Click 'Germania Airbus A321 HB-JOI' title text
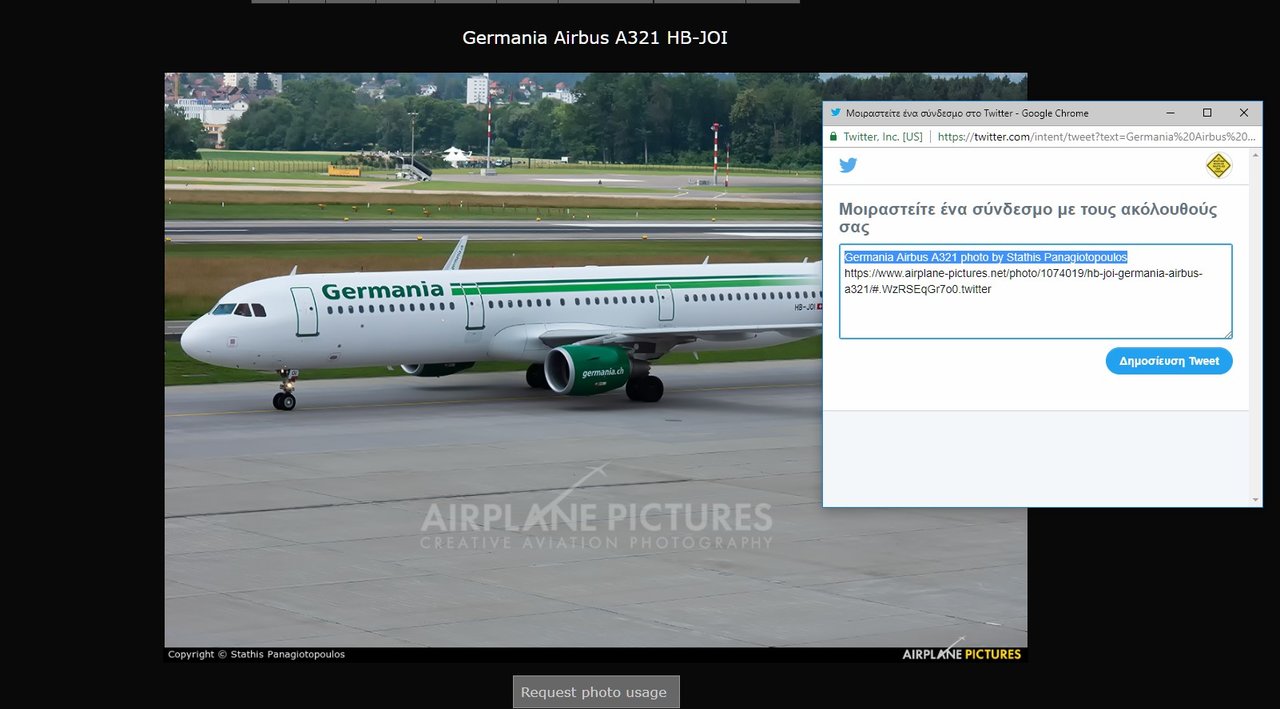 click(x=594, y=38)
